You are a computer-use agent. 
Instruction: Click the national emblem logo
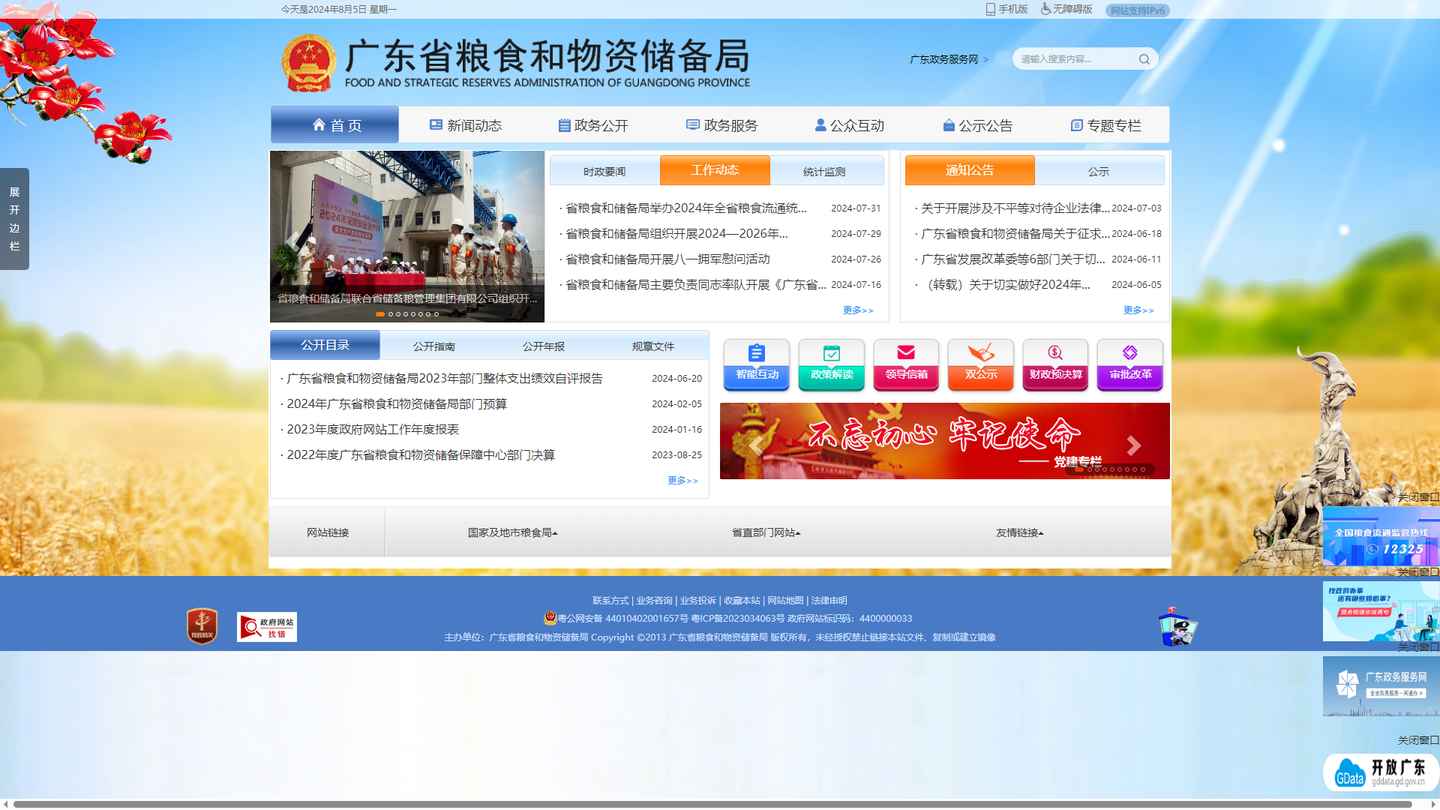309,63
